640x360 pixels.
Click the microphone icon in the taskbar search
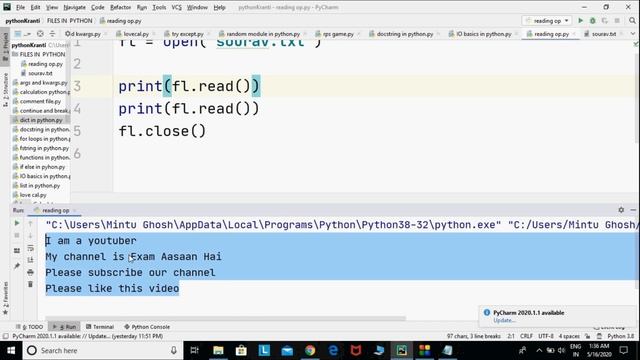173,351
